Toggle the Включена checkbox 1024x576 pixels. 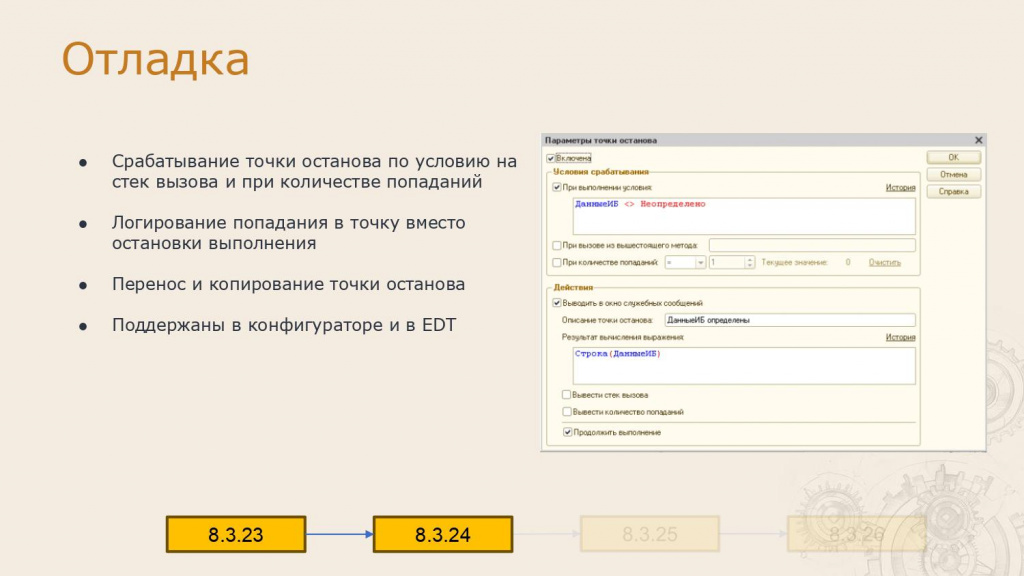click(551, 158)
